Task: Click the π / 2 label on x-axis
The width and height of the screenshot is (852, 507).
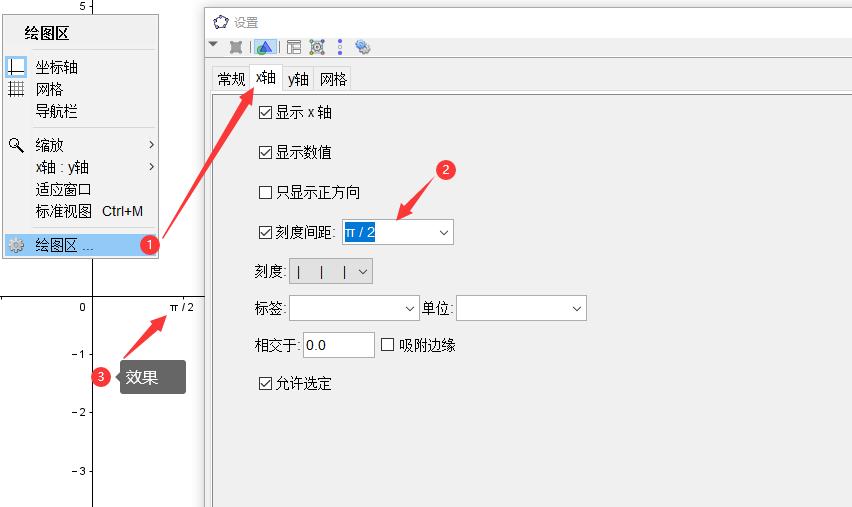Action: (x=181, y=307)
